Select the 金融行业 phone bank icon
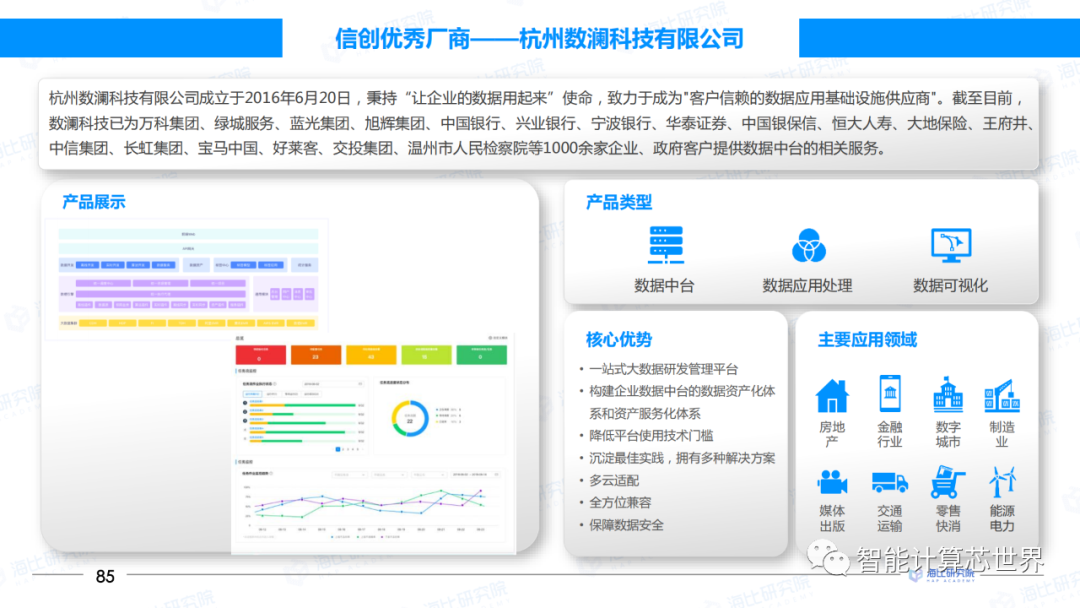This screenshot has width=1080, height=608. click(x=890, y=394)
